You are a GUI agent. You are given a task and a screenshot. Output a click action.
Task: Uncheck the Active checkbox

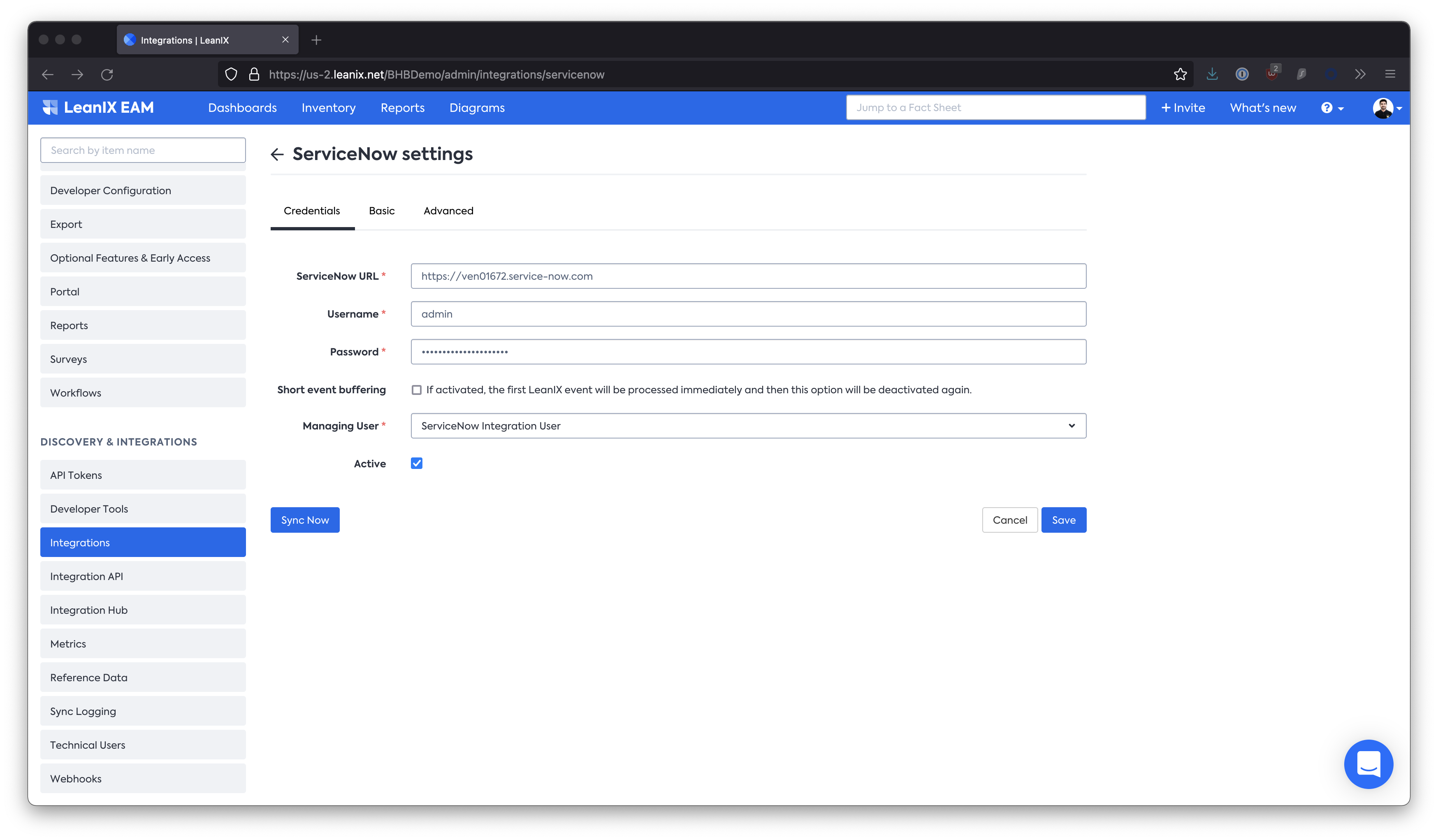(417, 463)
